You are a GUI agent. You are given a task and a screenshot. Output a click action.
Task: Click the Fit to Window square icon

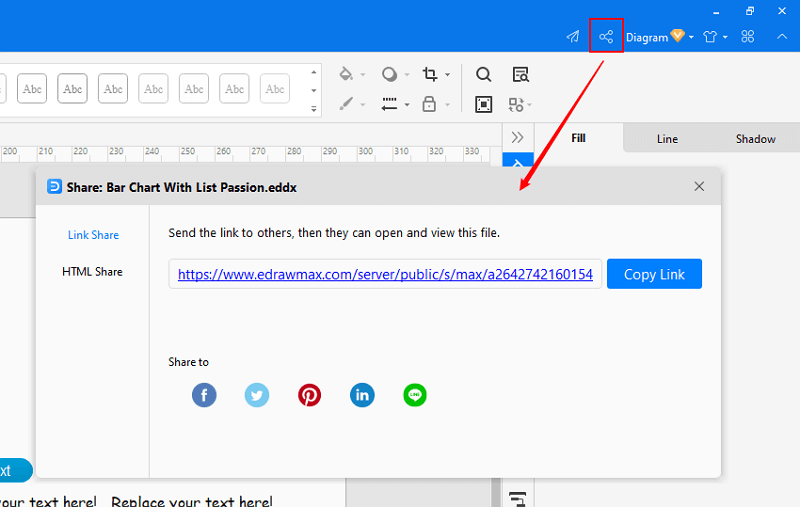coord(483,105)
